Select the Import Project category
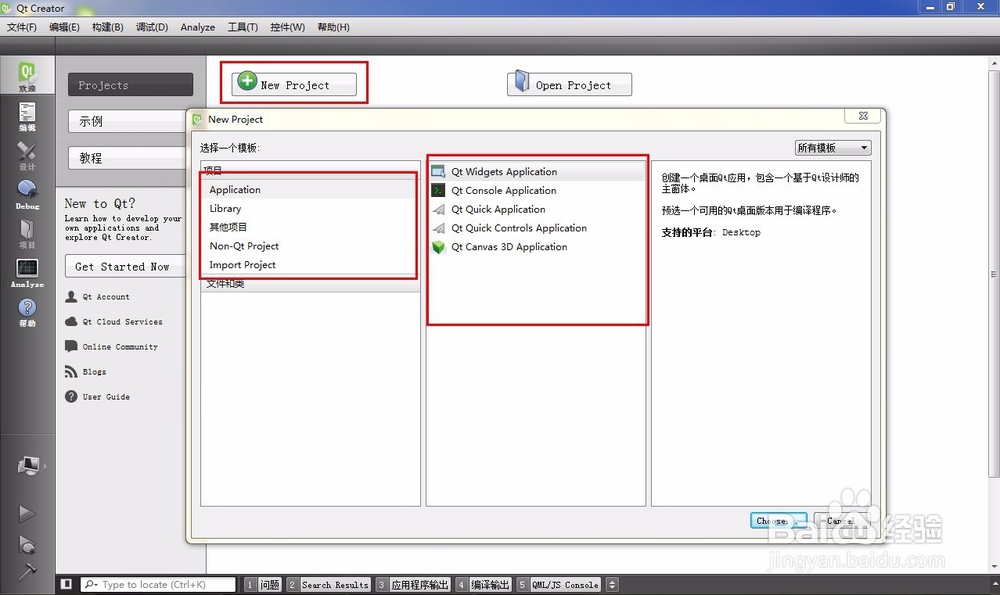The image size is (1000, 595). tap(309, 265)
